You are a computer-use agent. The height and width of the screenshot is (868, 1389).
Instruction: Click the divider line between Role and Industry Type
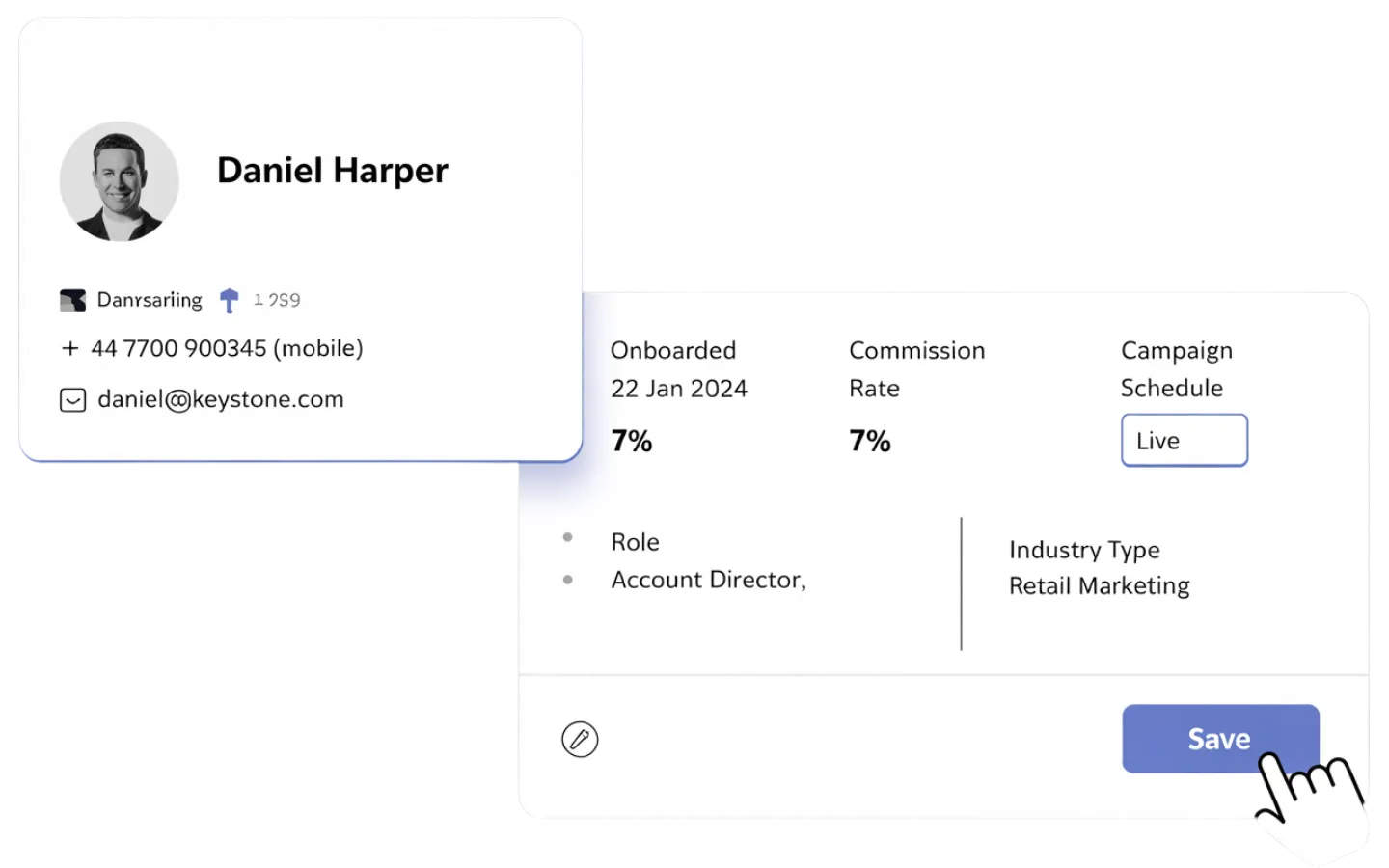962,583
